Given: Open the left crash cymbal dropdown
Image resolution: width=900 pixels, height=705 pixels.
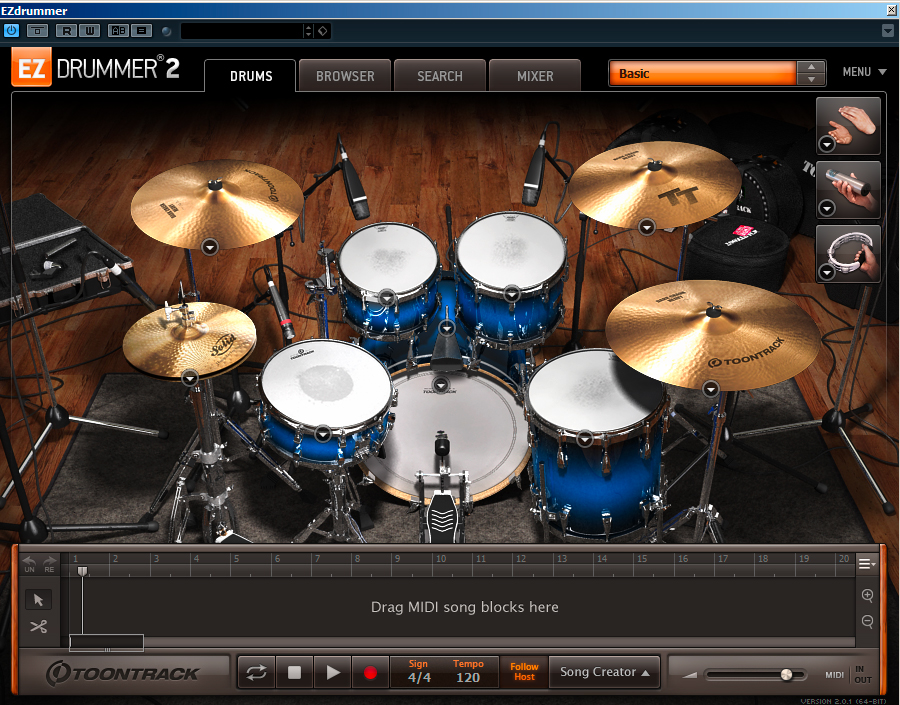Looking at the screenshot, I should click(x=210, y=247).
